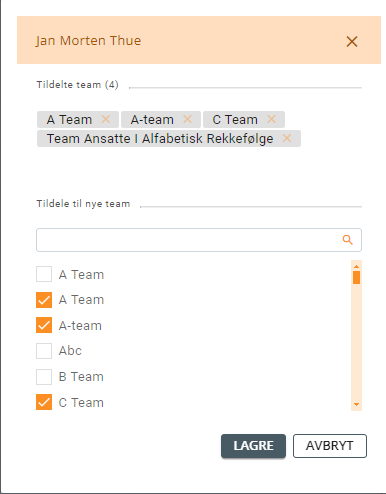Uncheck the C Team checkbox
The height and width of the screenshot is (494, 386).
point(44,402)
